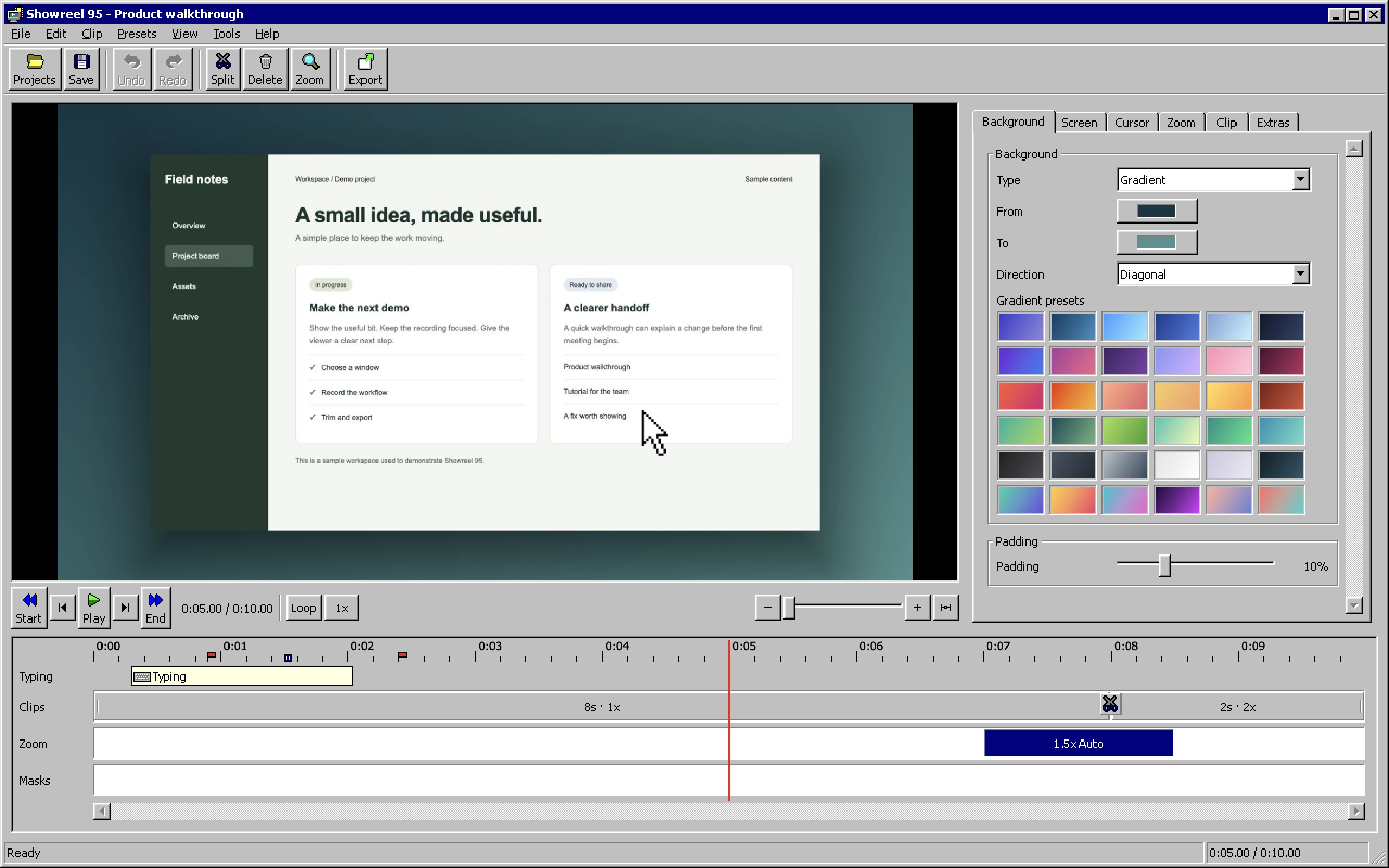Click the red flag marker after 0:02
The height and width of the screenshot is (868, 1389).
tap(403, 655)
